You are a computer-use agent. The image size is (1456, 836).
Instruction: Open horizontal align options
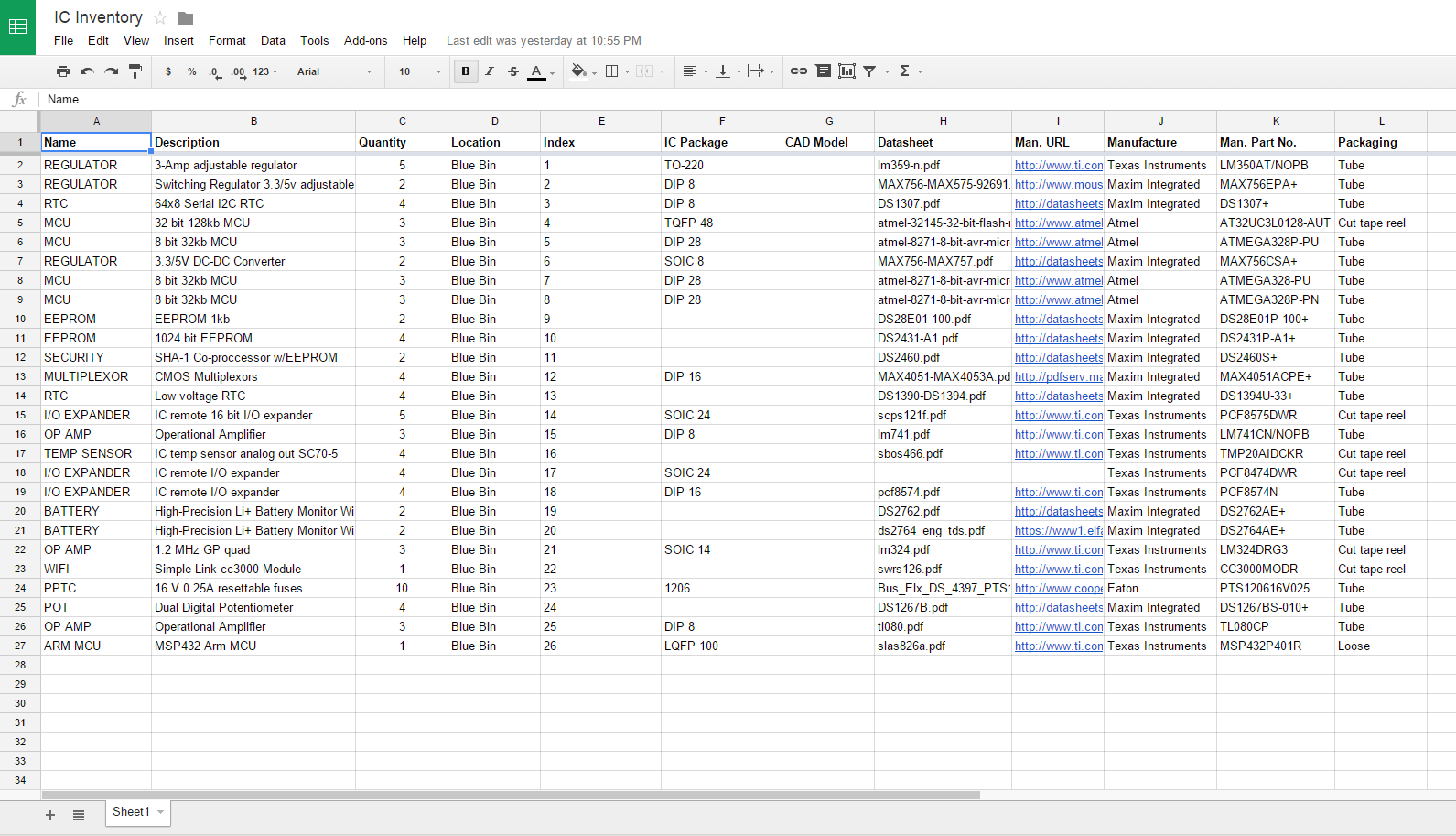pos(696,71)
